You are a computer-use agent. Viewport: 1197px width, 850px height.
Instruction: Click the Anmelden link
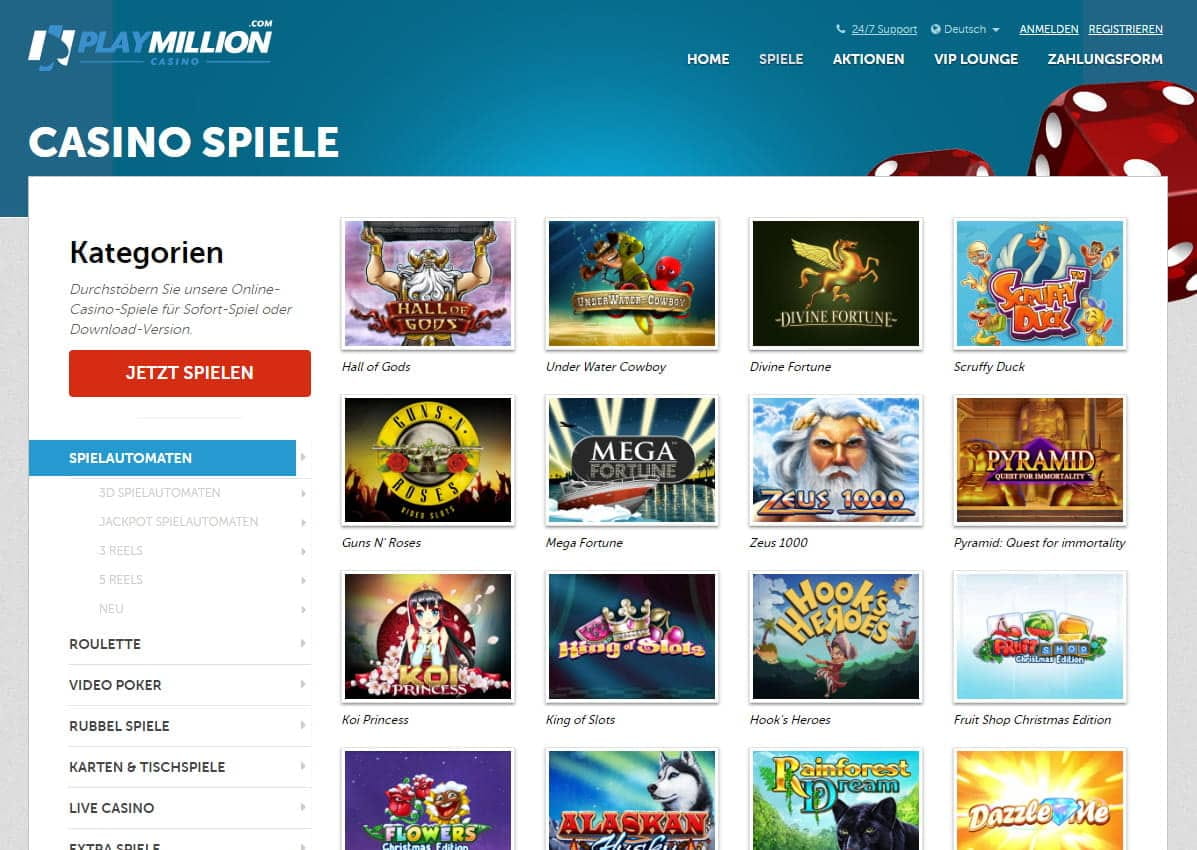click(1048, 29)
